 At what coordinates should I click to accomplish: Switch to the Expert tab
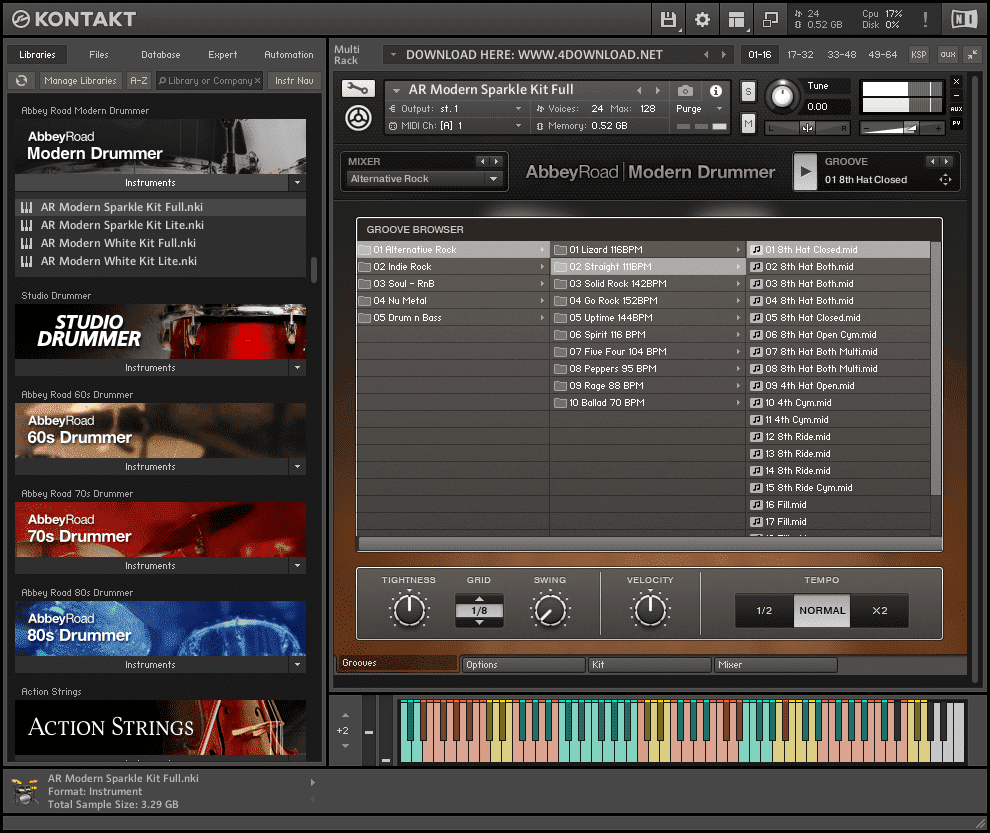pyautogui.click(x=223, y=55)
